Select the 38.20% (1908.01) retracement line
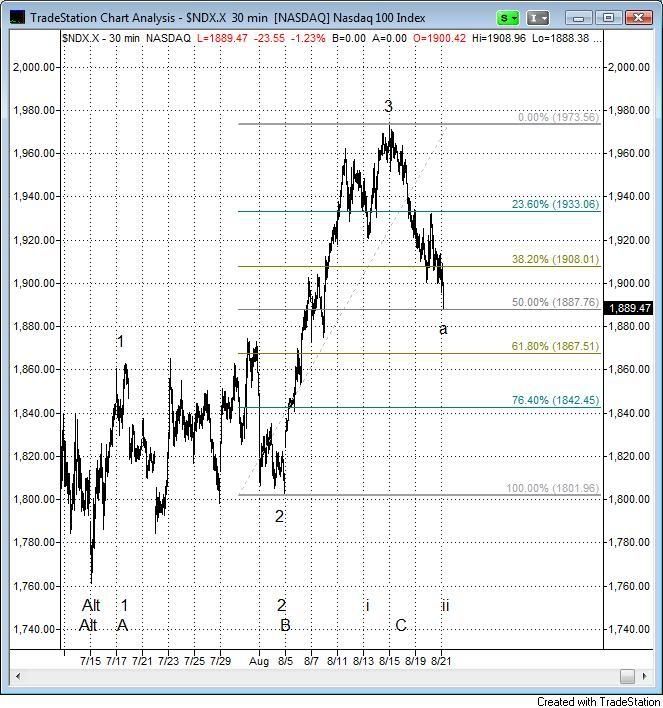 (x=300, y=266)
